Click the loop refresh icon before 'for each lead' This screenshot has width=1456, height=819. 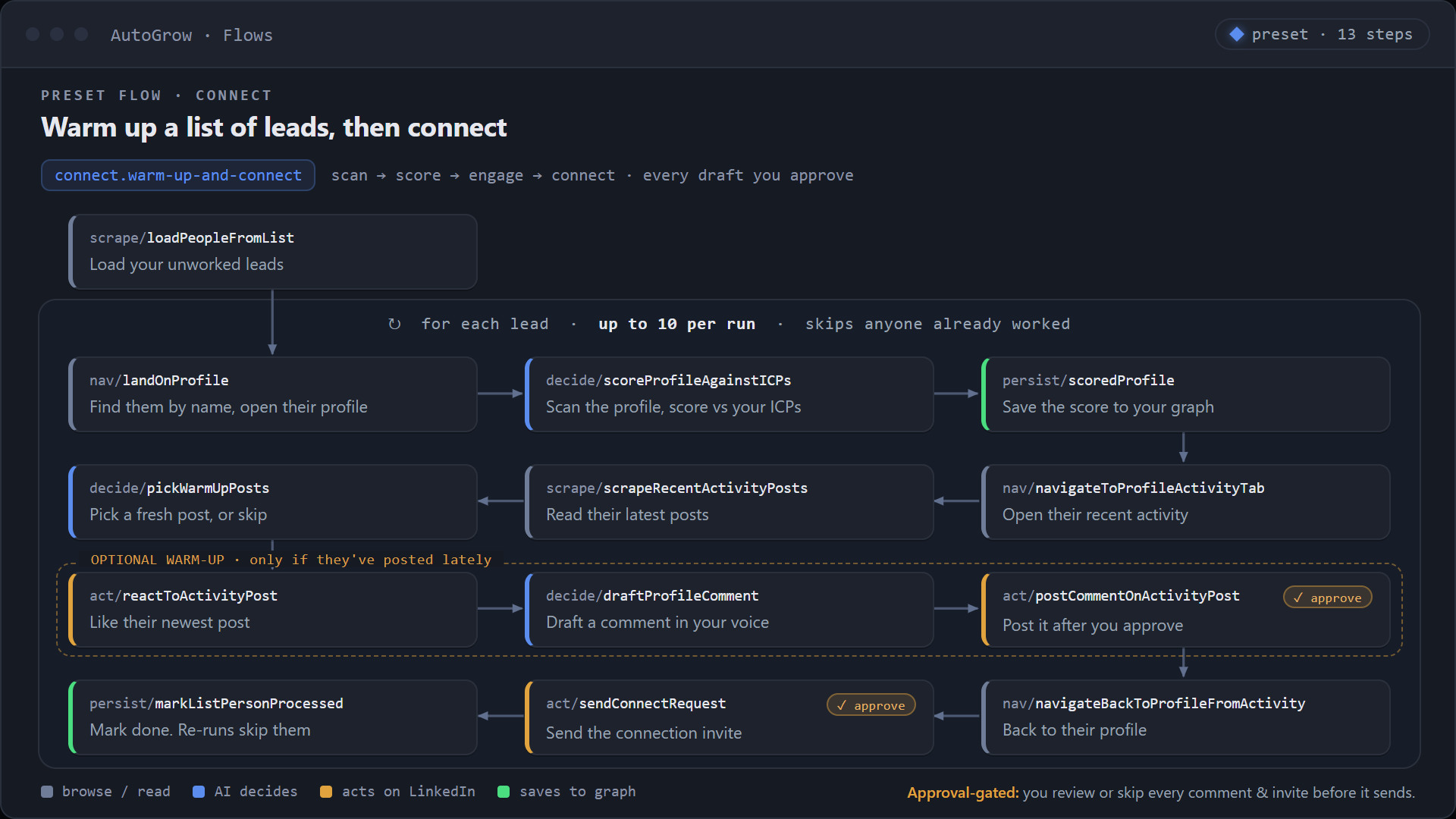tap(394, 324)
